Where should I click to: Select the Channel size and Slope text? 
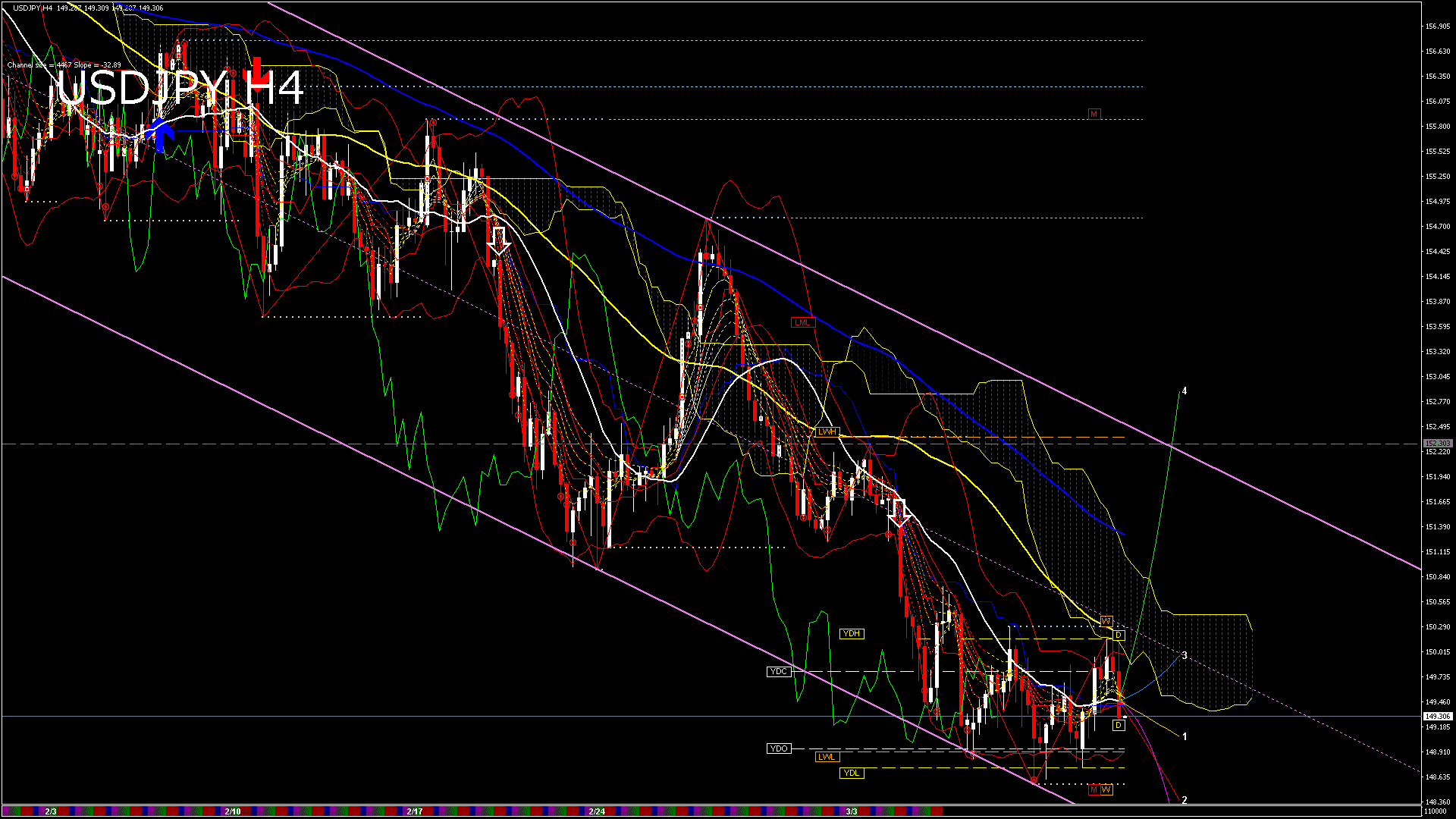64,65
